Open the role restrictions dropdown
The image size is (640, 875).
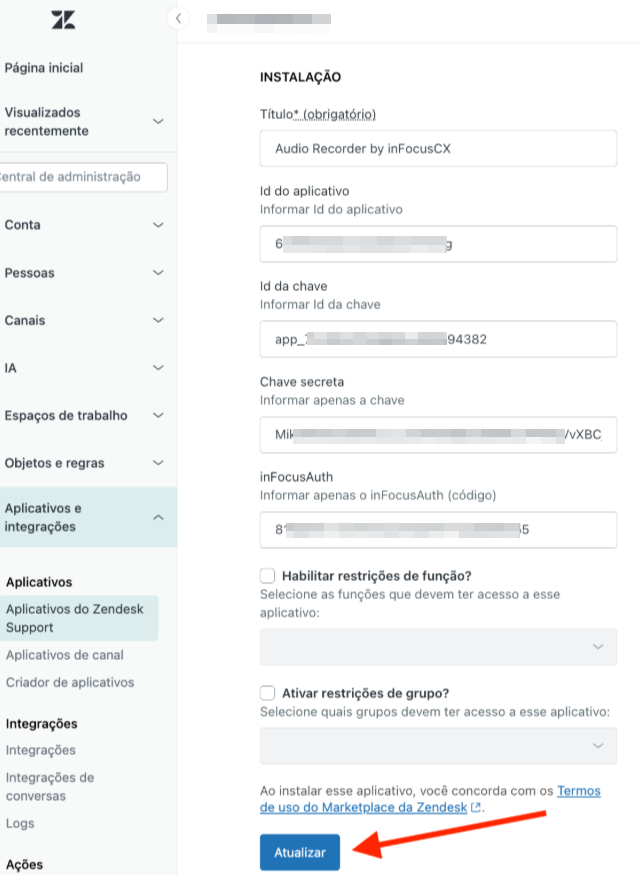coord(438,647)
